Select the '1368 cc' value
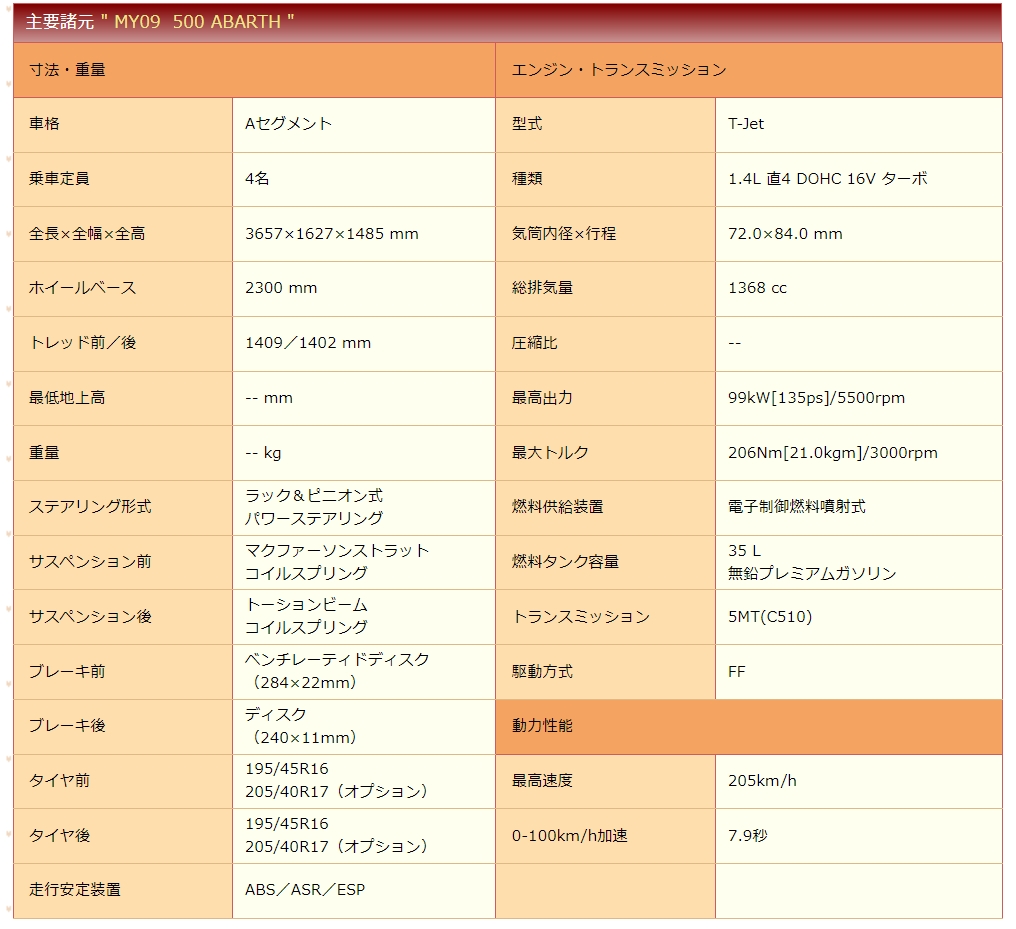Screen dimensions: 1016x929 [757, 288]
